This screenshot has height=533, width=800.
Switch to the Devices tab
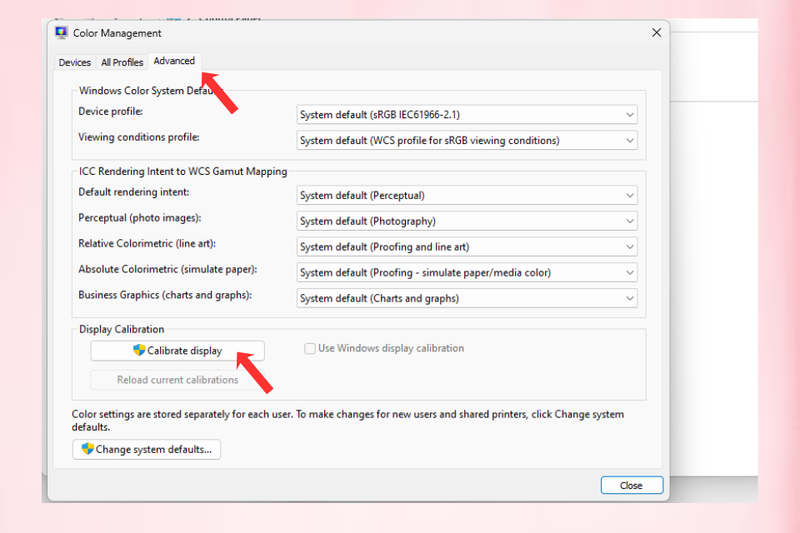click(74, 62)
